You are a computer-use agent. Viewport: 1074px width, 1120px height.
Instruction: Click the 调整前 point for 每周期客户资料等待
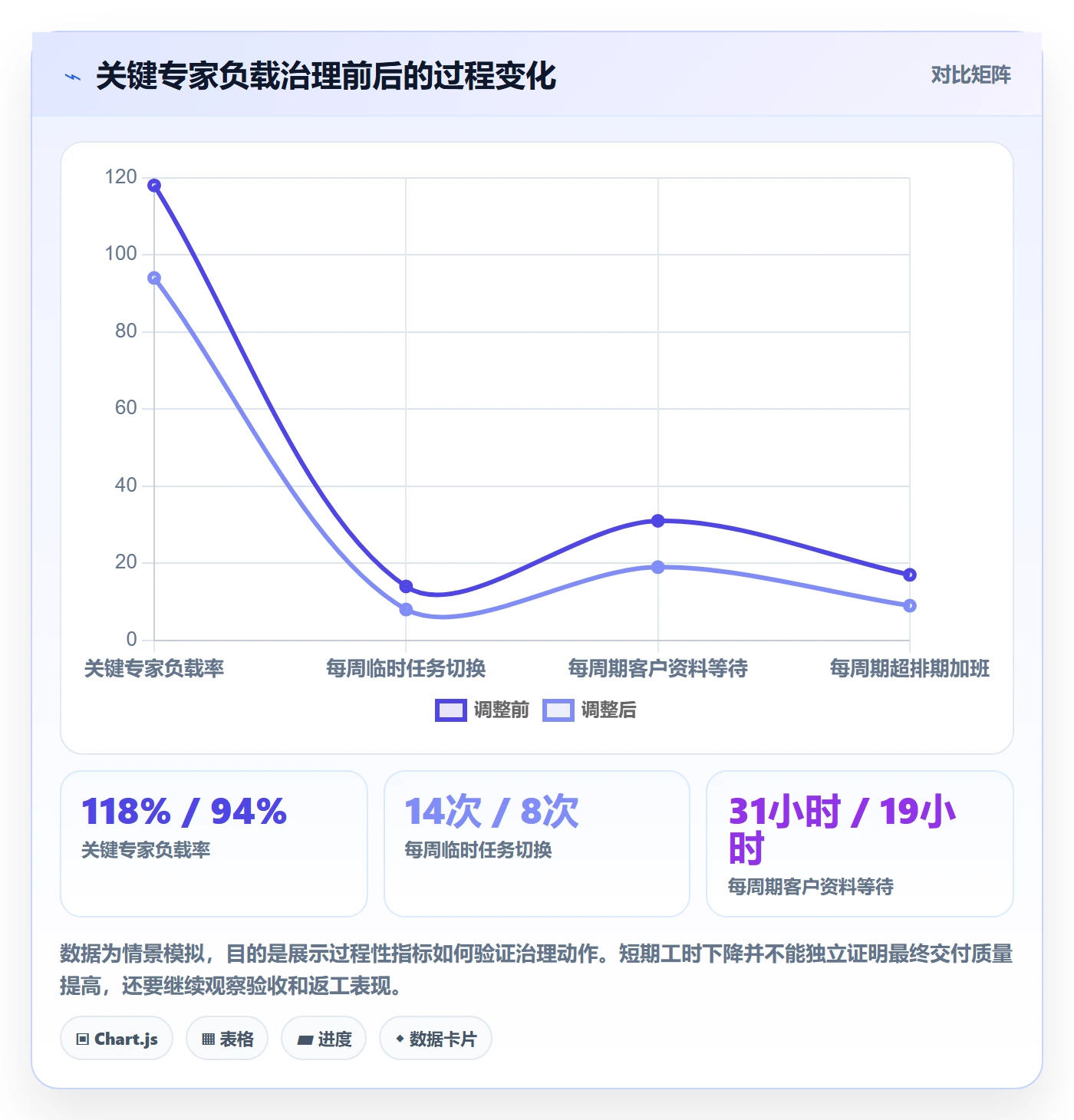[657, 521]
